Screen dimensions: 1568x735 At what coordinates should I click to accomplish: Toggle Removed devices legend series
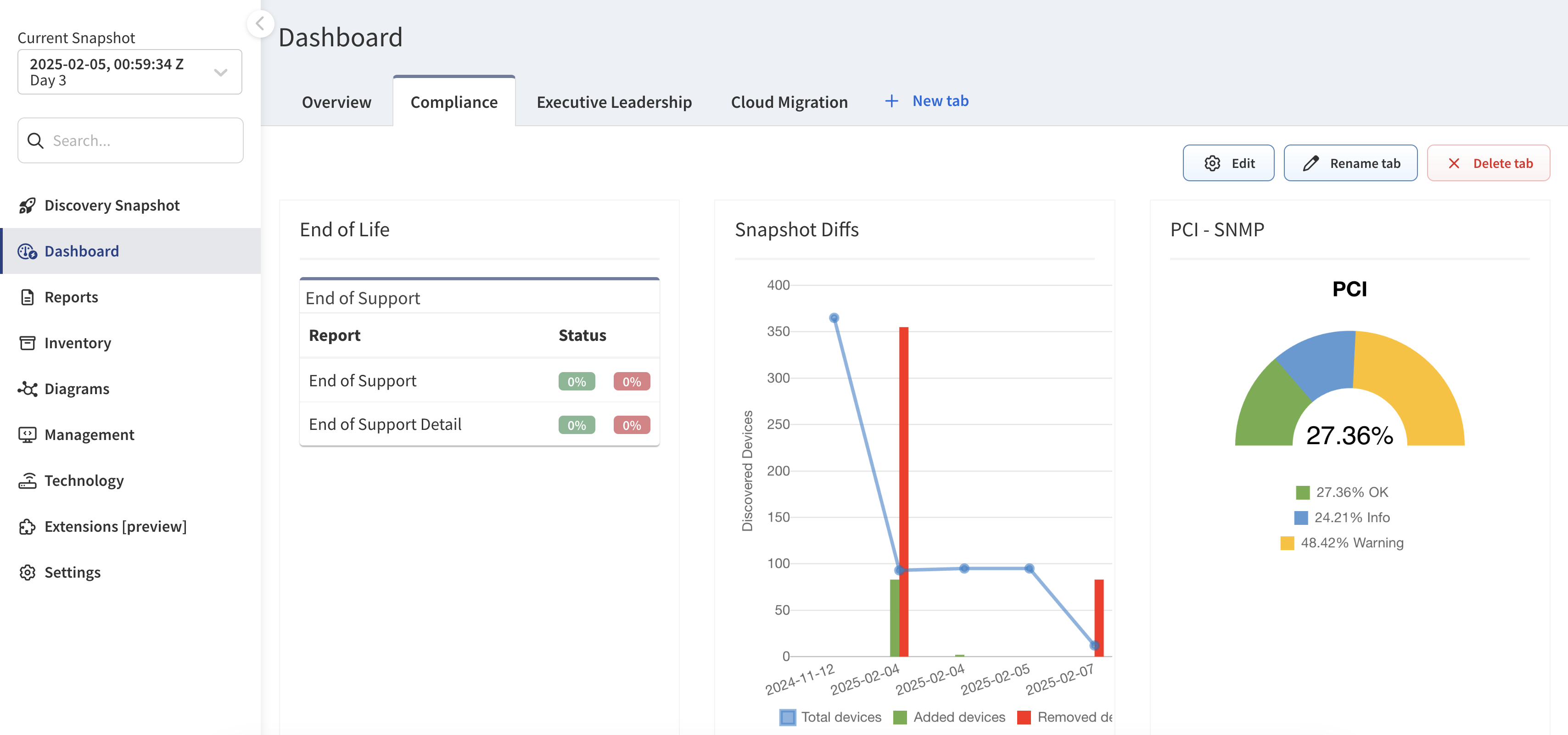coord(1064,718)
